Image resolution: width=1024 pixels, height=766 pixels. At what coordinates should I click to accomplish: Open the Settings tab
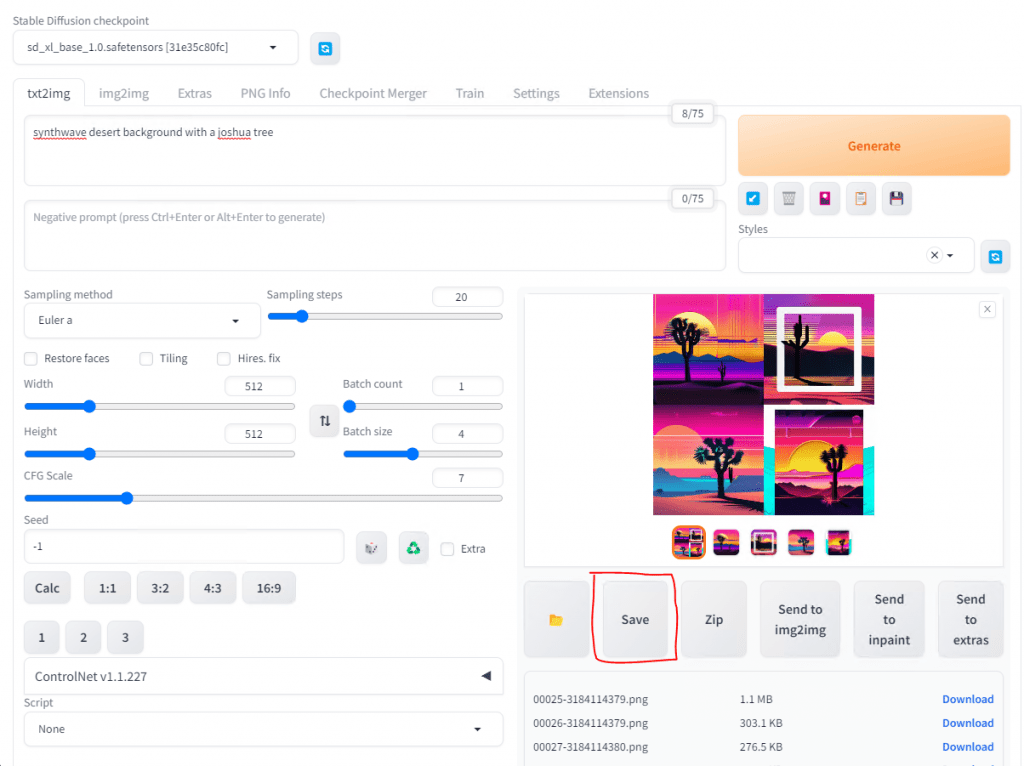click(536, 93)
